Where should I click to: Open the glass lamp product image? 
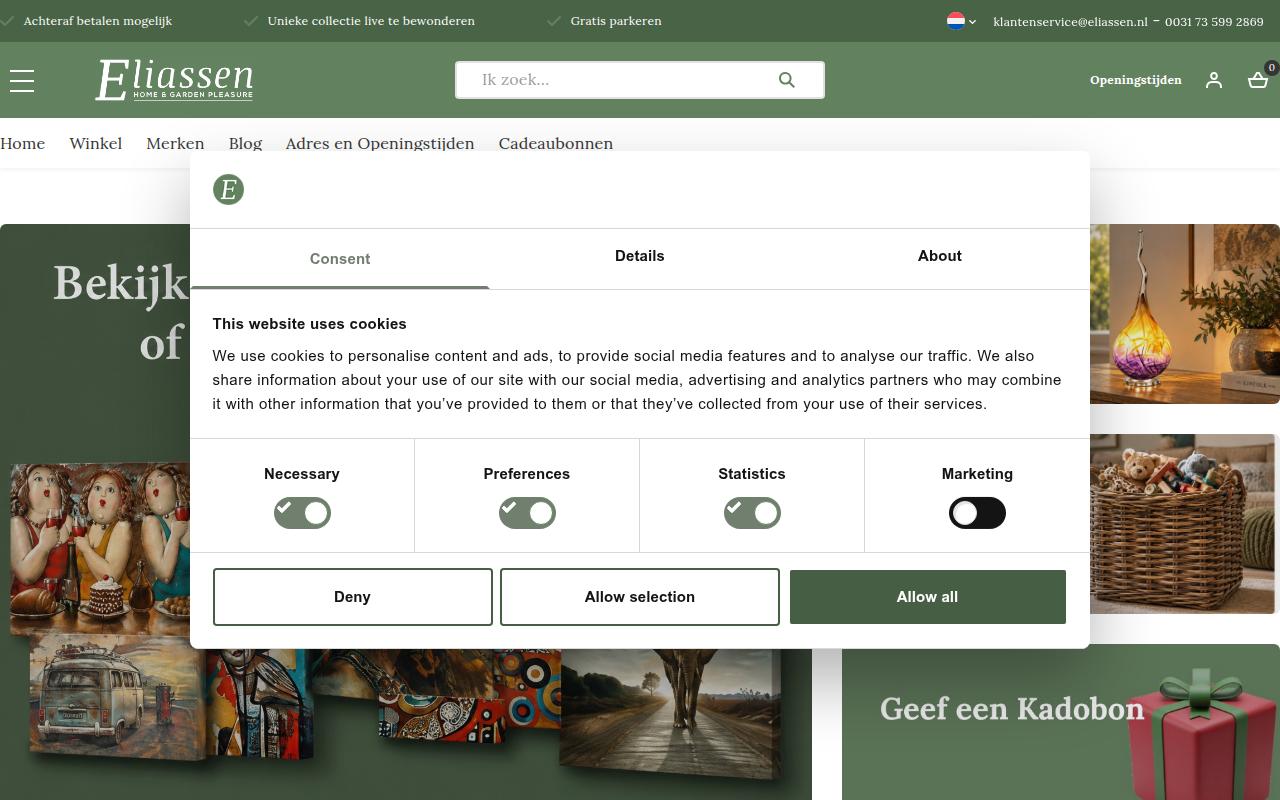1185,314
